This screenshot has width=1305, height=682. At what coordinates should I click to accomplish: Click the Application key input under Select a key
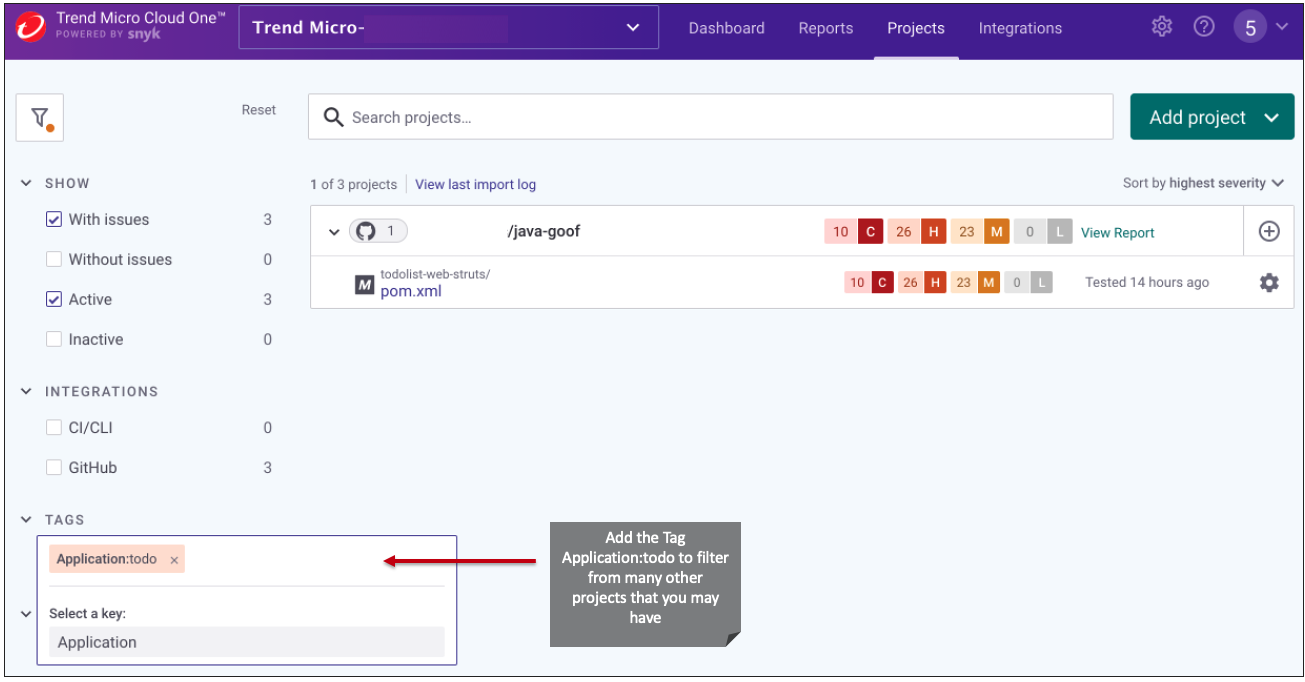point(246,642)
